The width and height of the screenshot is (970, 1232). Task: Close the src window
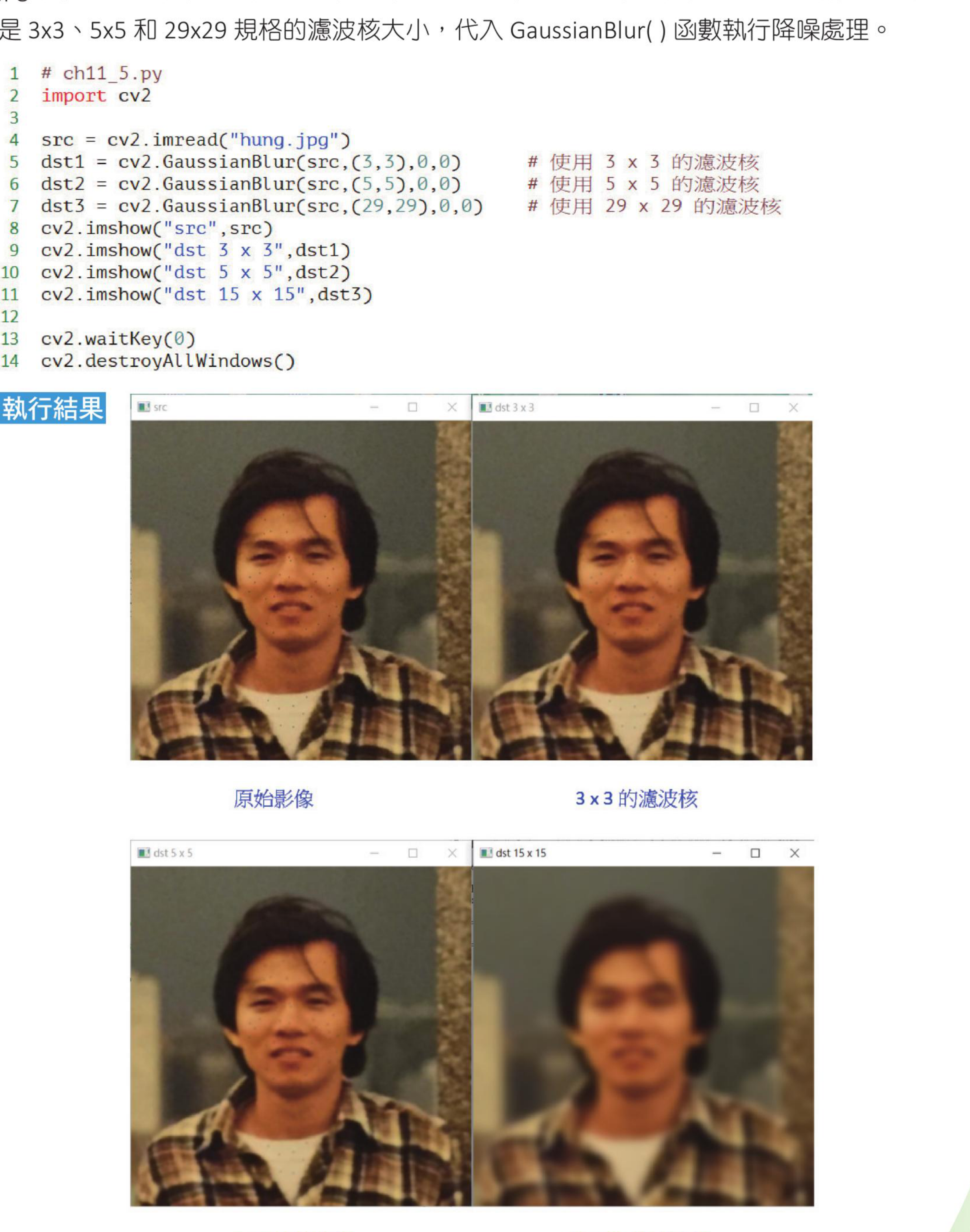452,407
